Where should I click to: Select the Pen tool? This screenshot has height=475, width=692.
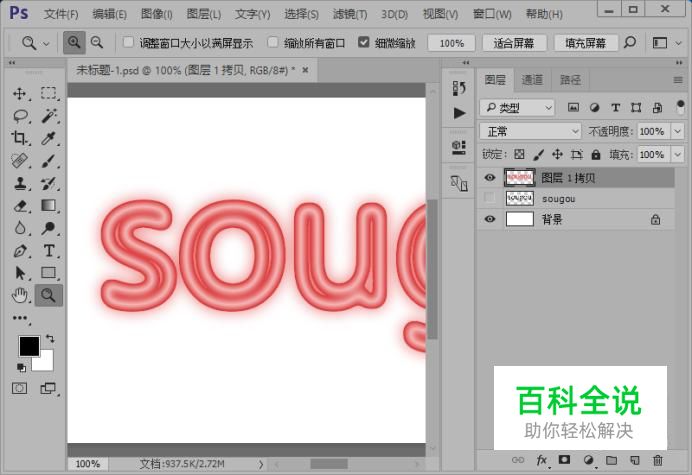coord(20,251)
